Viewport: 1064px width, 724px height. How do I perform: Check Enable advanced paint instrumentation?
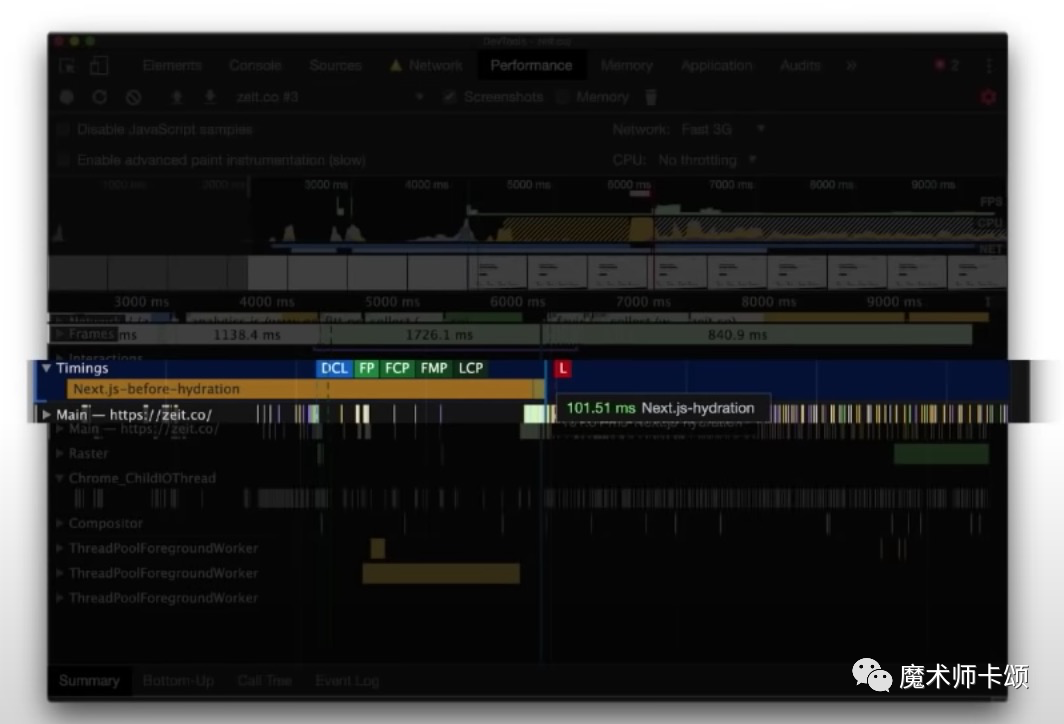(x=64, y=161)
